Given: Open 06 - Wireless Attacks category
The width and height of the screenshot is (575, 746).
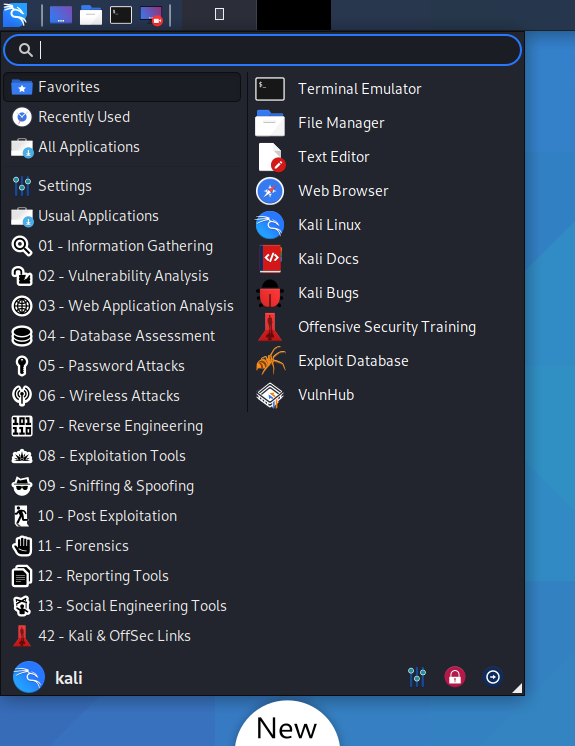Looking at the screenshot, I should (122, 396).
